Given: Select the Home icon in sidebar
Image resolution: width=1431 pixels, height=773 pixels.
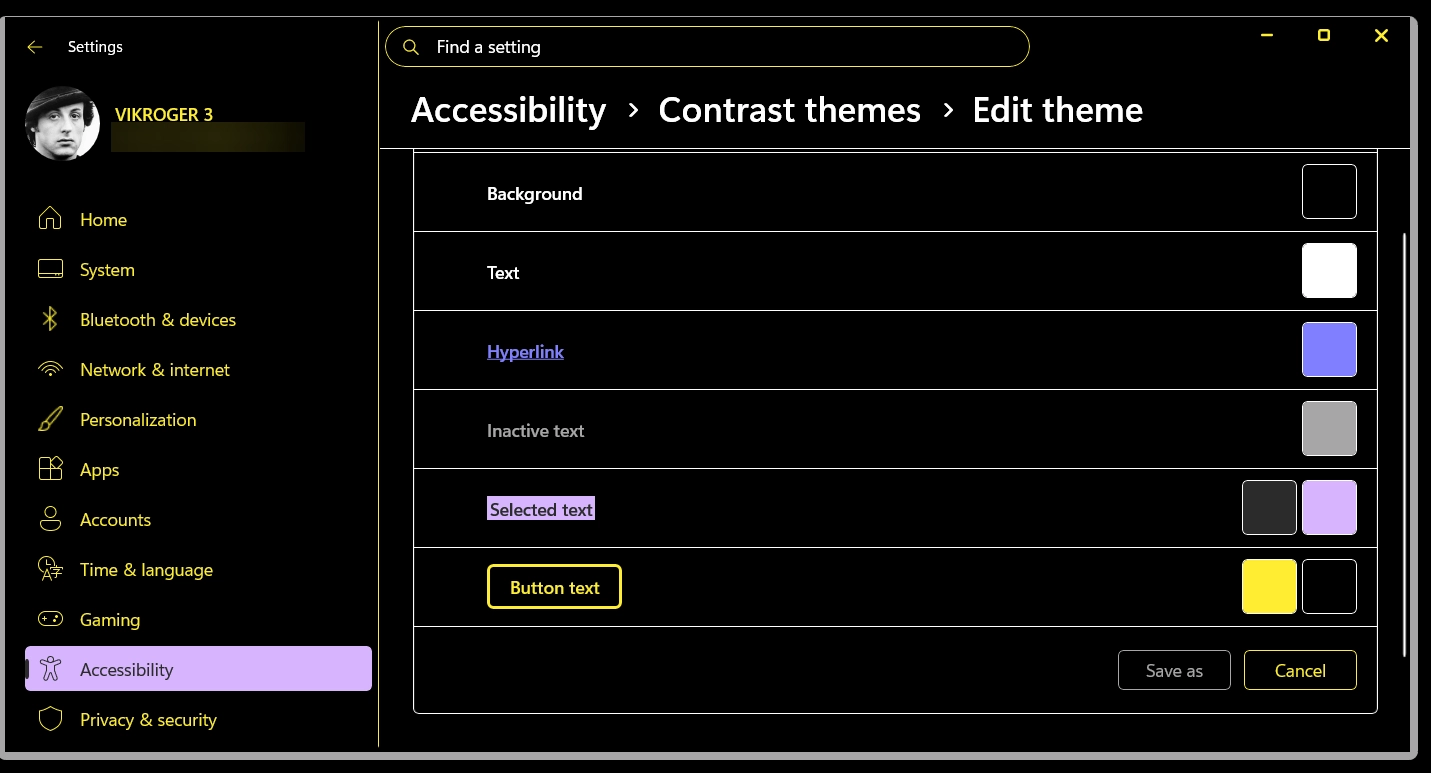Looking at the screenshot, I should click(50, 219).
